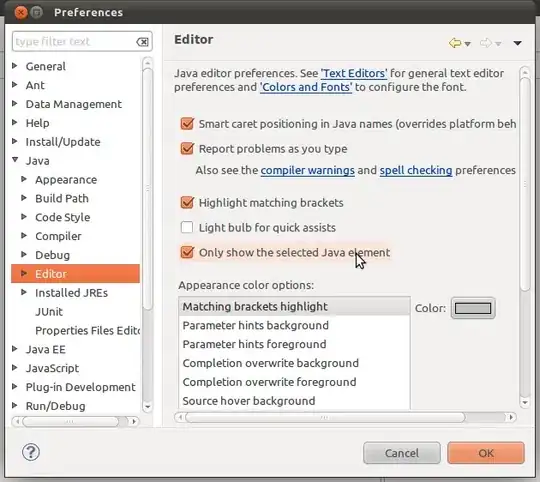This screenshot has width=540, height=482.
Task: Open the 'Colors and Fonts' link
Action: pos(306,87)
